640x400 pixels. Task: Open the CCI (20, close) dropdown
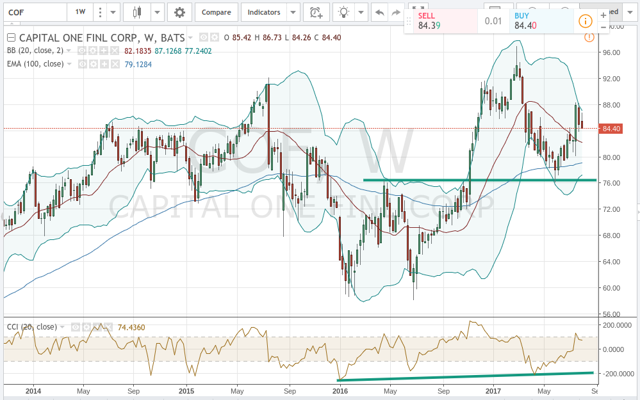click(62, 327)
